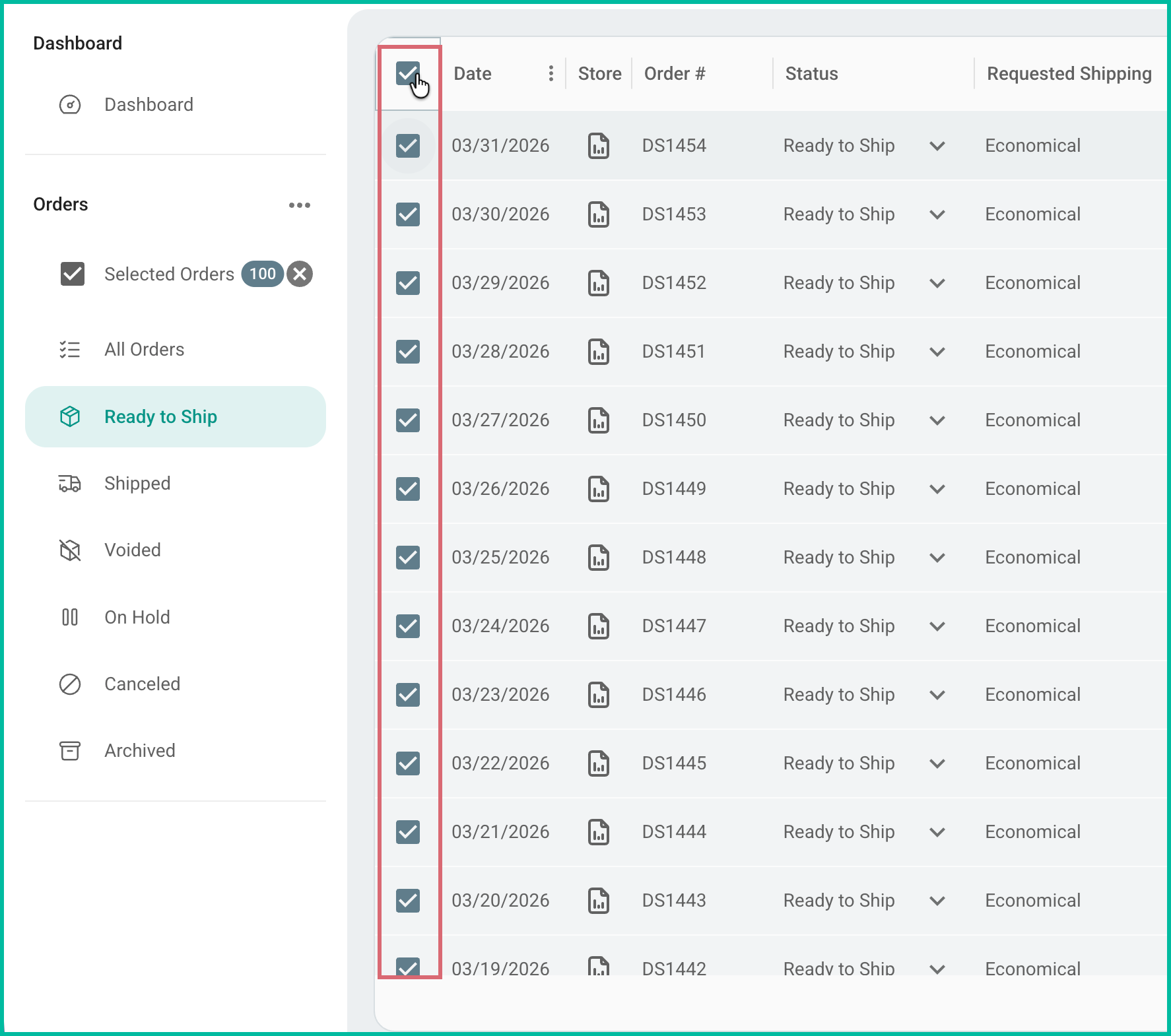The height and width of the screenshot is (1036, 1171).
Task: Uncheck the select-all checkbox in the header
Action: coord(408,74)
